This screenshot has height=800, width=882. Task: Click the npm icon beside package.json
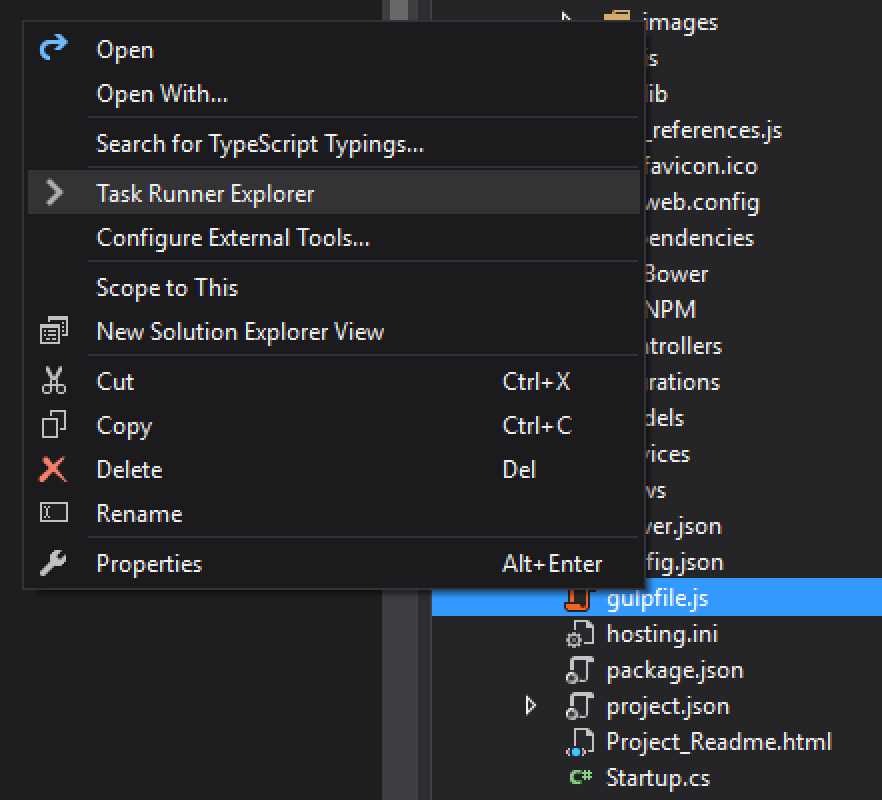click(579, 670)
